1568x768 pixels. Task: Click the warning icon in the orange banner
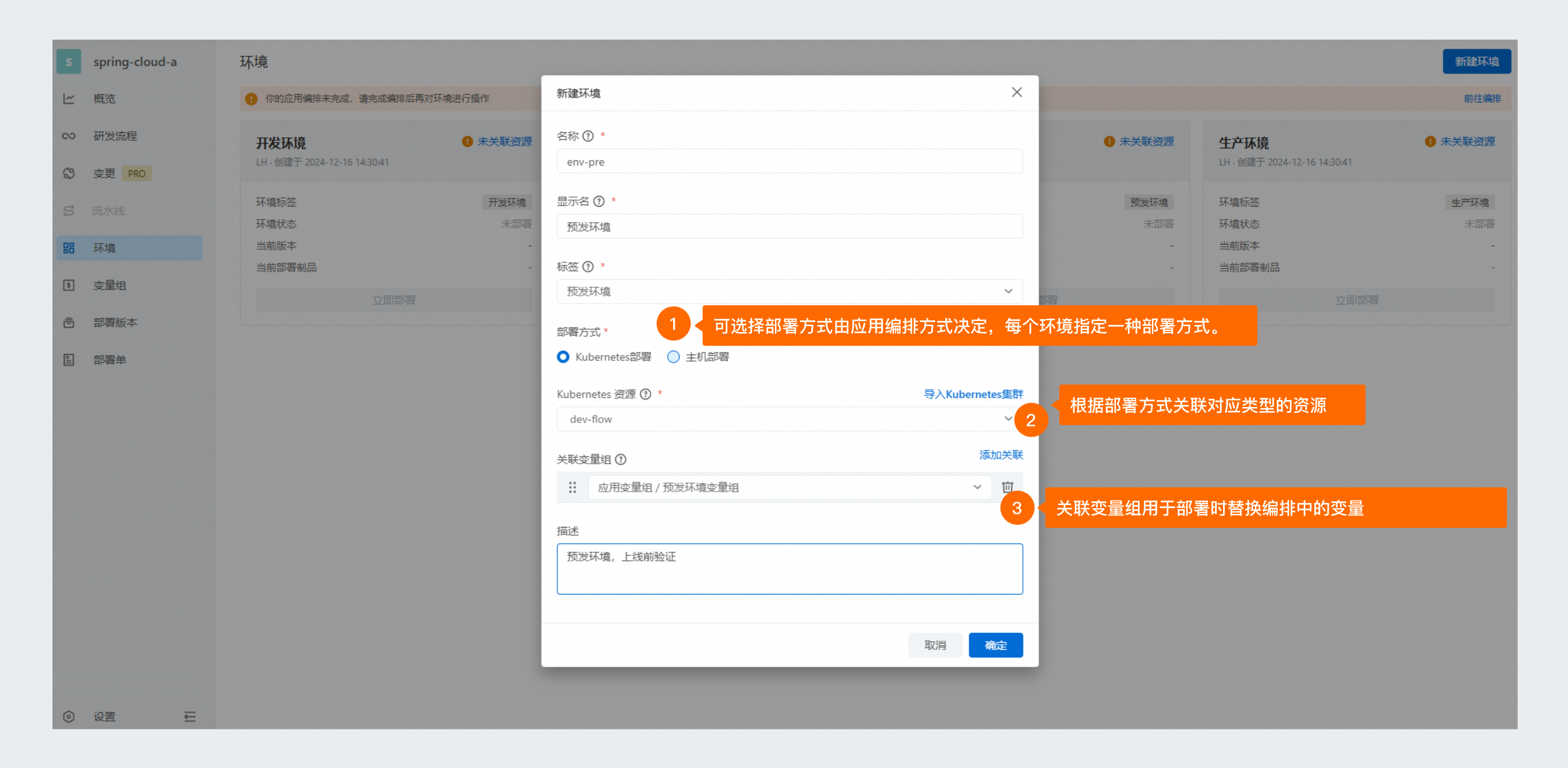(x=251, y=99)
